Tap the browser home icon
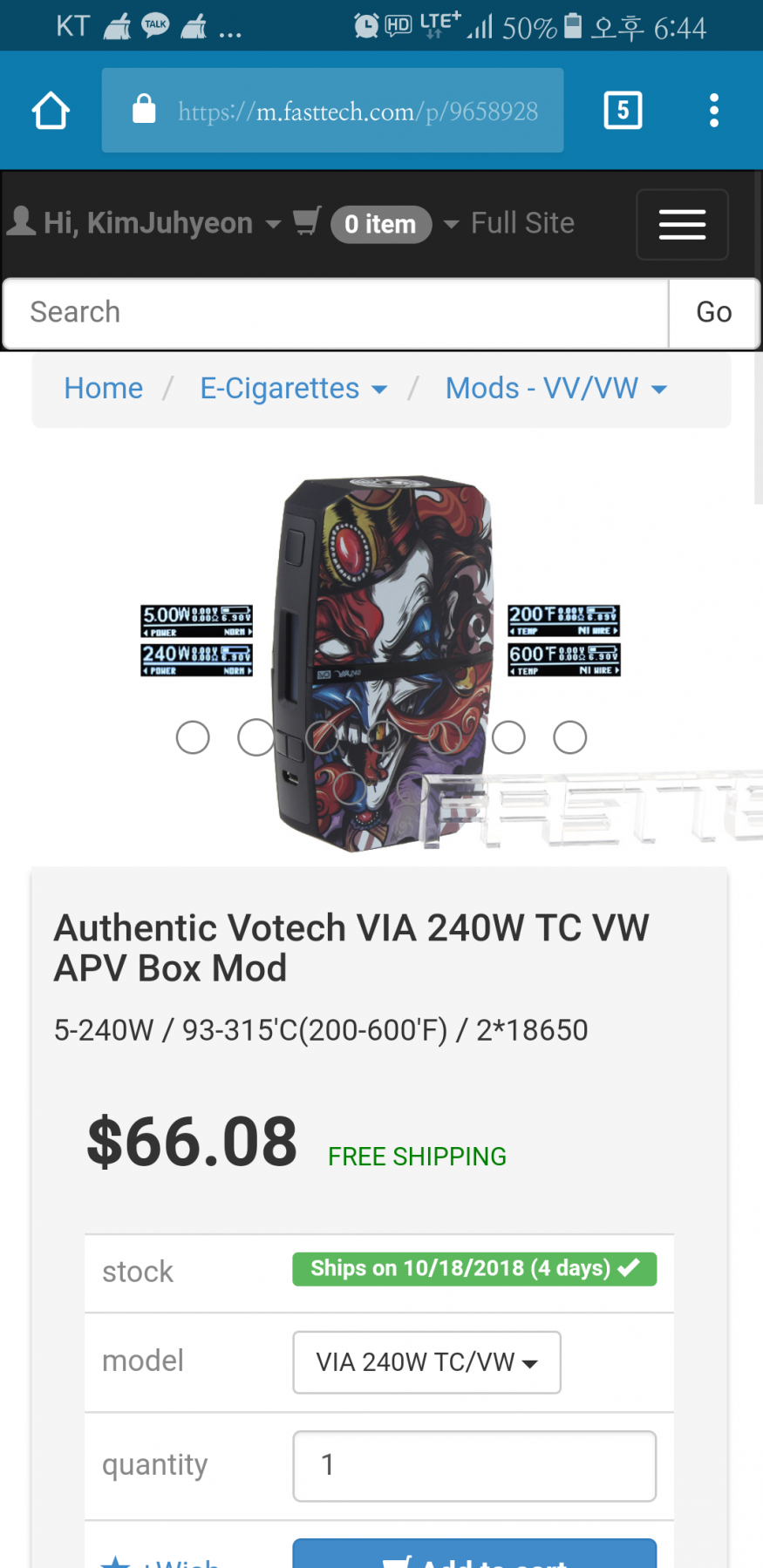 51,111
